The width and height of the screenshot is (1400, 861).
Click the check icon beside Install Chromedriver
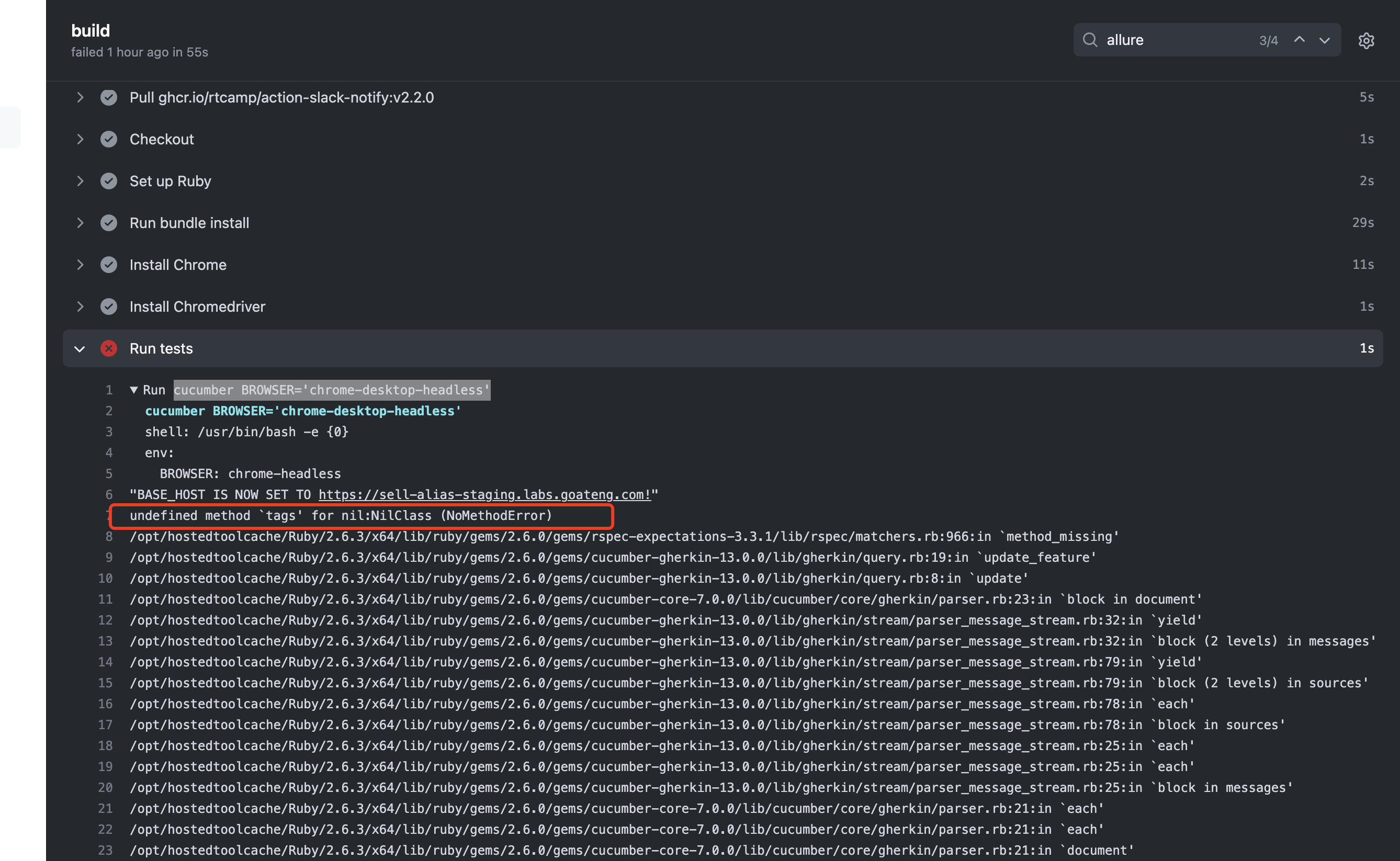click(x=109, y=307)
